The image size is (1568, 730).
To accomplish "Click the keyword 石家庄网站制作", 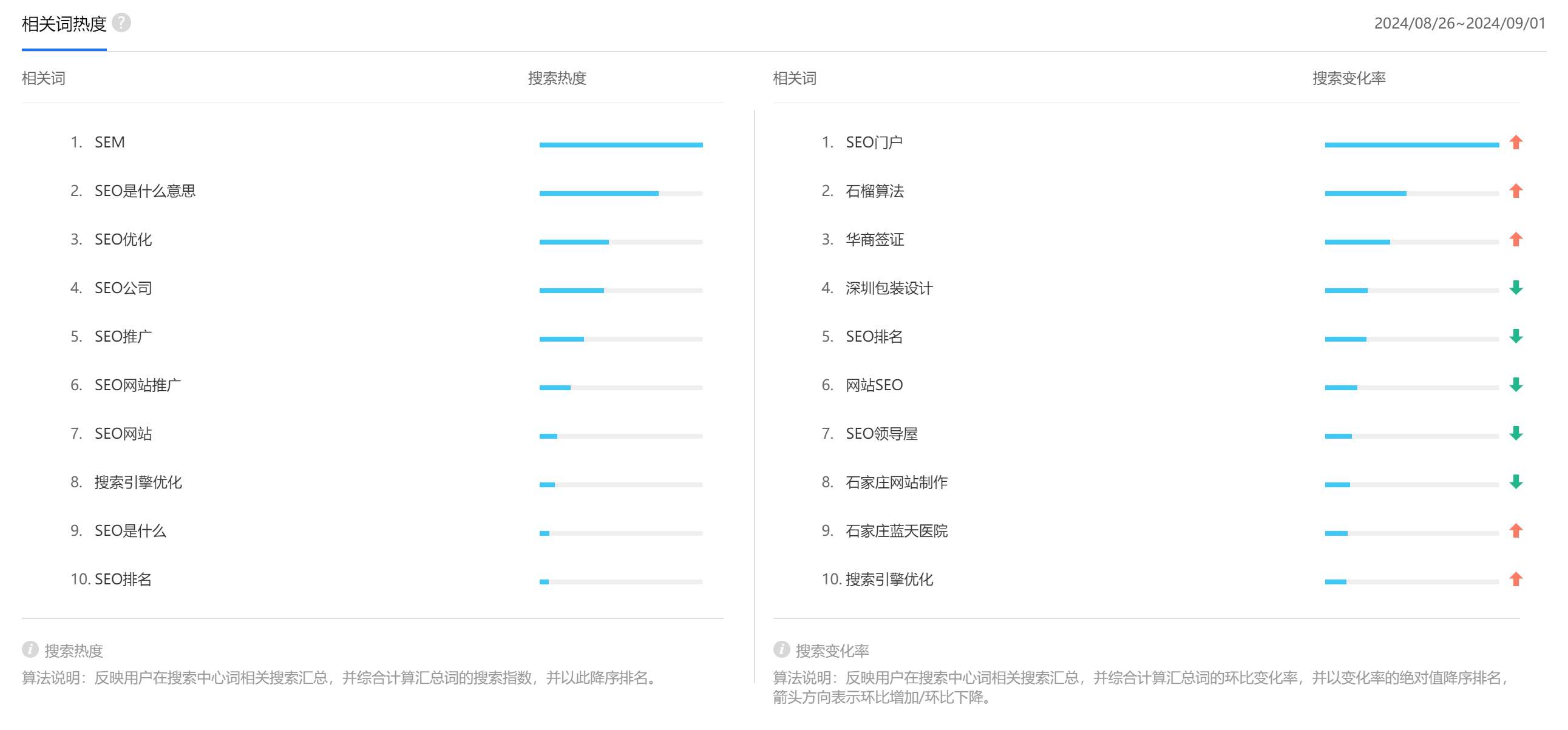I will tap(897, 483).
